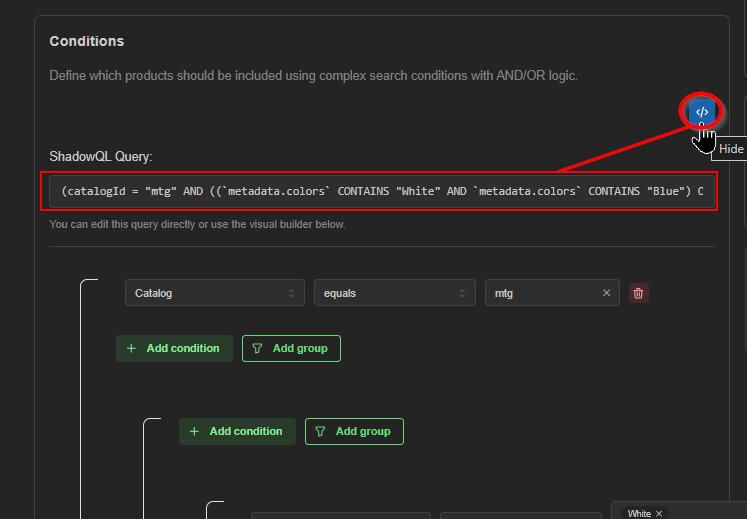Click plus icon in top-level Add condition
747x519 pixels.
[131, 348]
